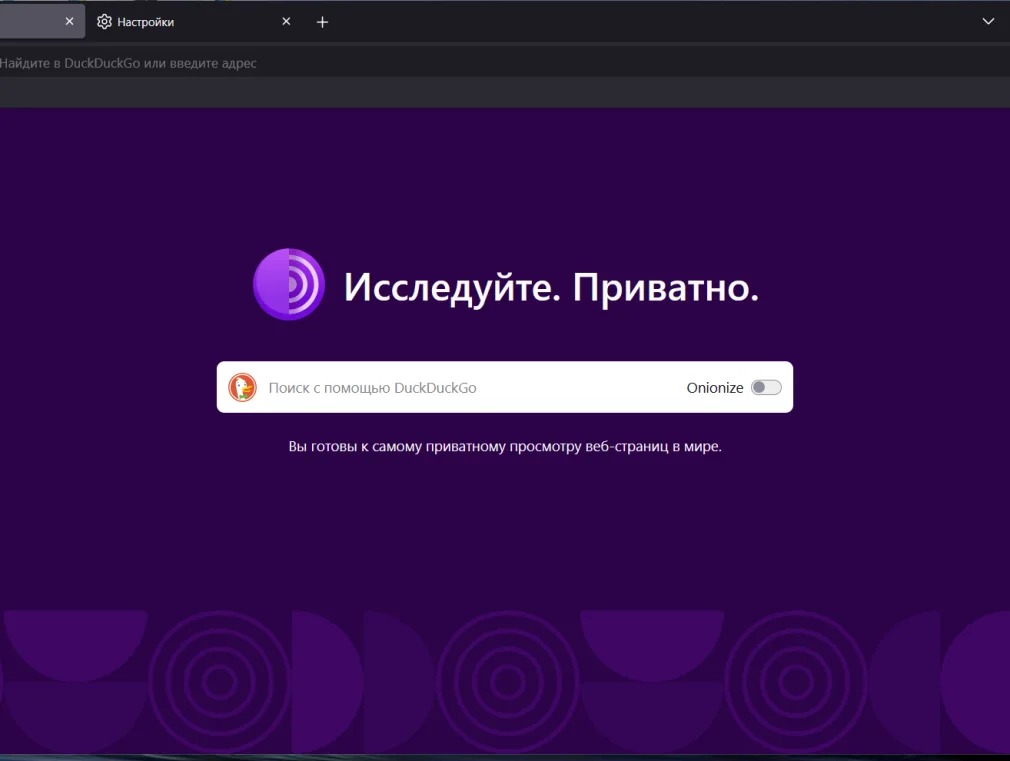Screen dimensions: 1010x761
Task: Open a new tab with the plus button
Action: 322,22
